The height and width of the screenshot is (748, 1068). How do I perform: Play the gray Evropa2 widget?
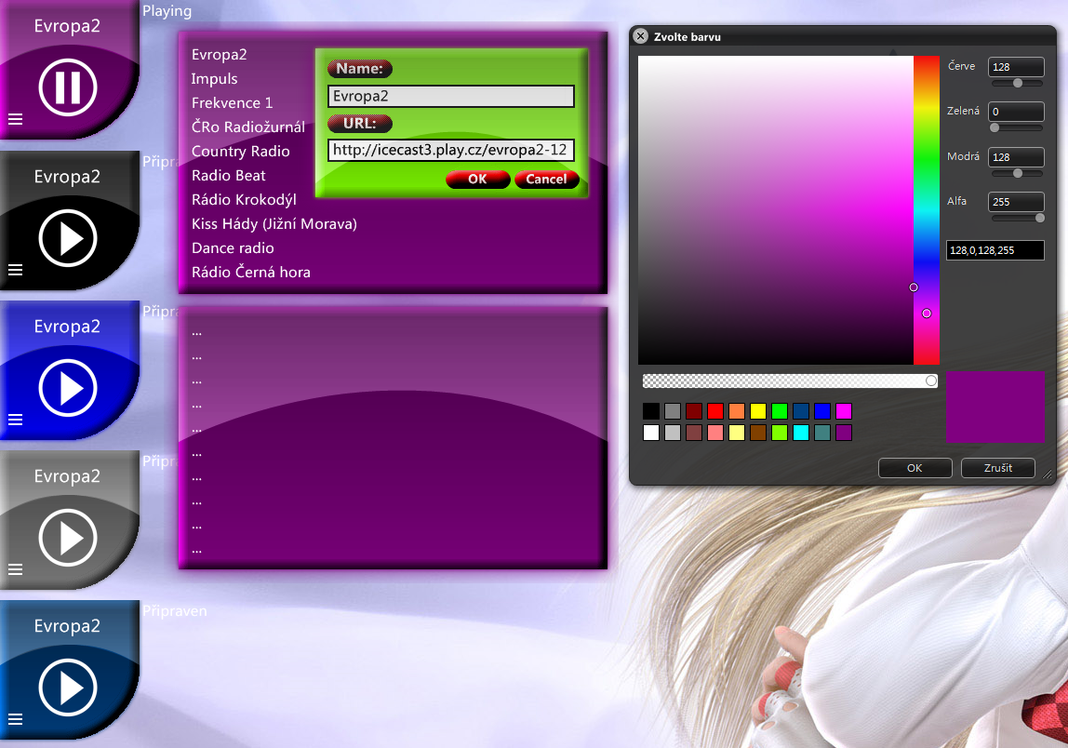pos(68,537)
